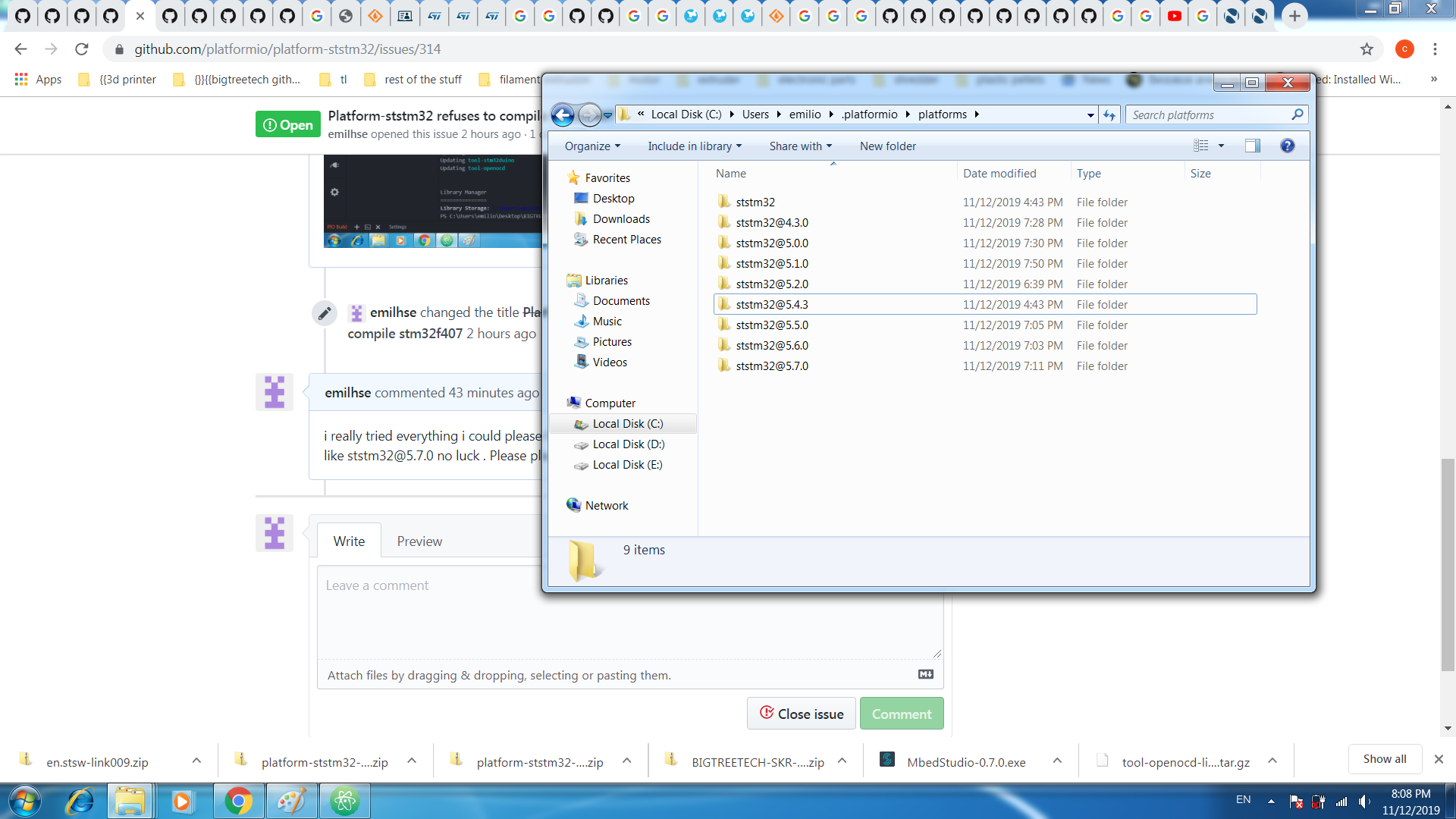Bookmark the page with the star icon
The image size is (1456, 819).
click(1367, 49)
